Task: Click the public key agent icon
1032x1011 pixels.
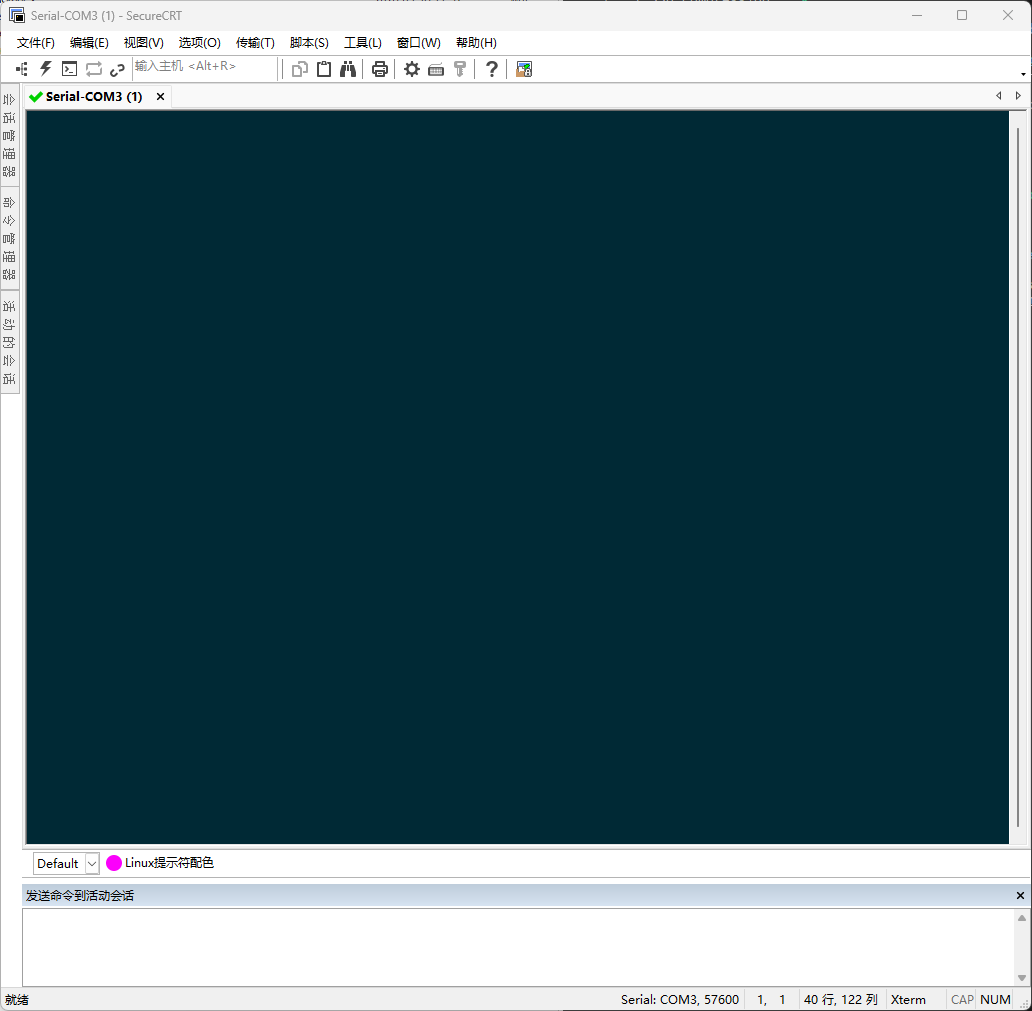Action: pyautogui.click(x=460, y=69)
